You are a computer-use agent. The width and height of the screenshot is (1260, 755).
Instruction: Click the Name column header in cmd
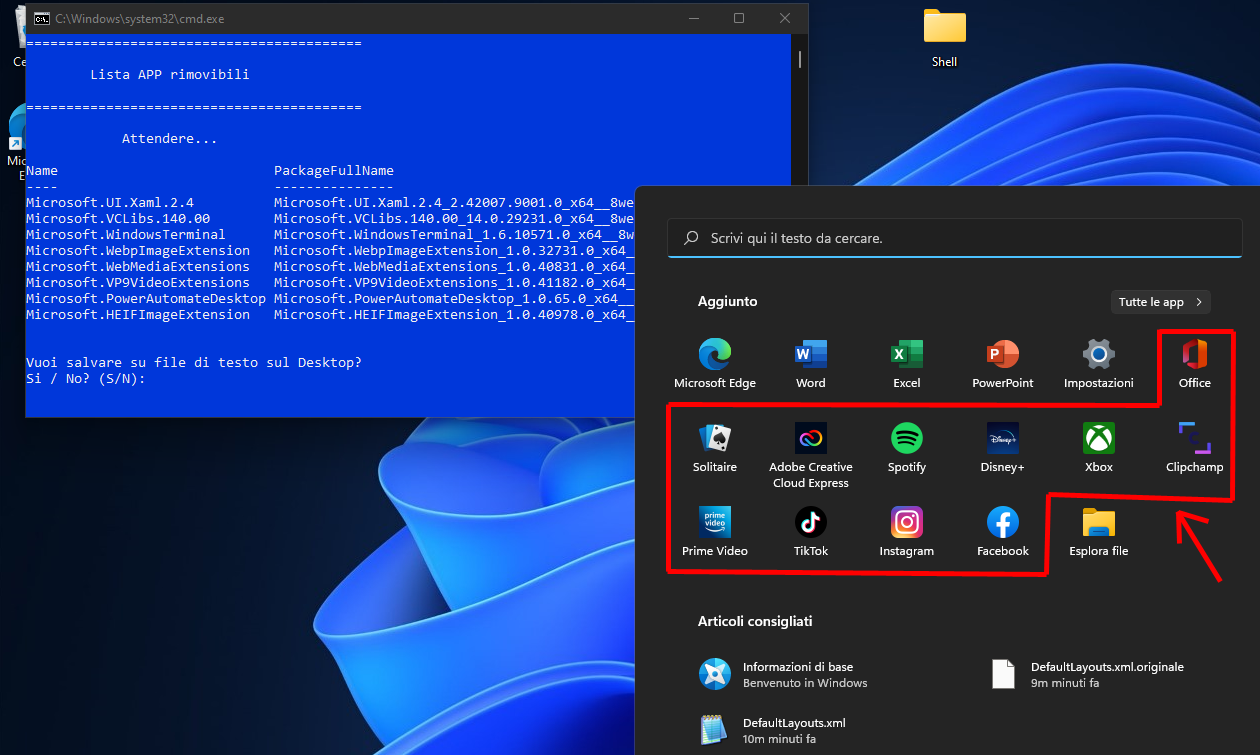pos(42,171)
